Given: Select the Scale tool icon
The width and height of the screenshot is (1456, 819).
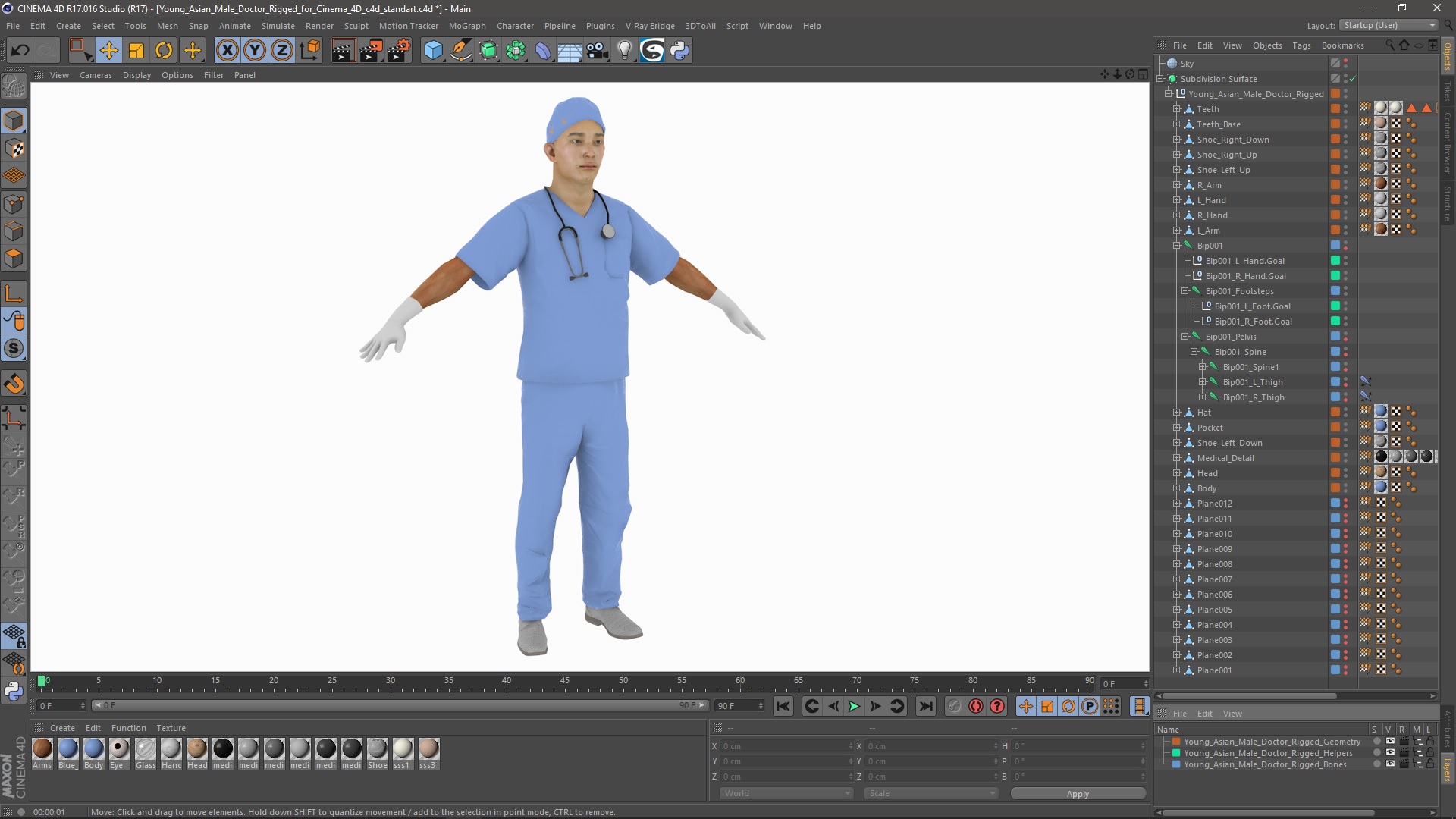Looking at the screenshot, I should pos(136,49).
